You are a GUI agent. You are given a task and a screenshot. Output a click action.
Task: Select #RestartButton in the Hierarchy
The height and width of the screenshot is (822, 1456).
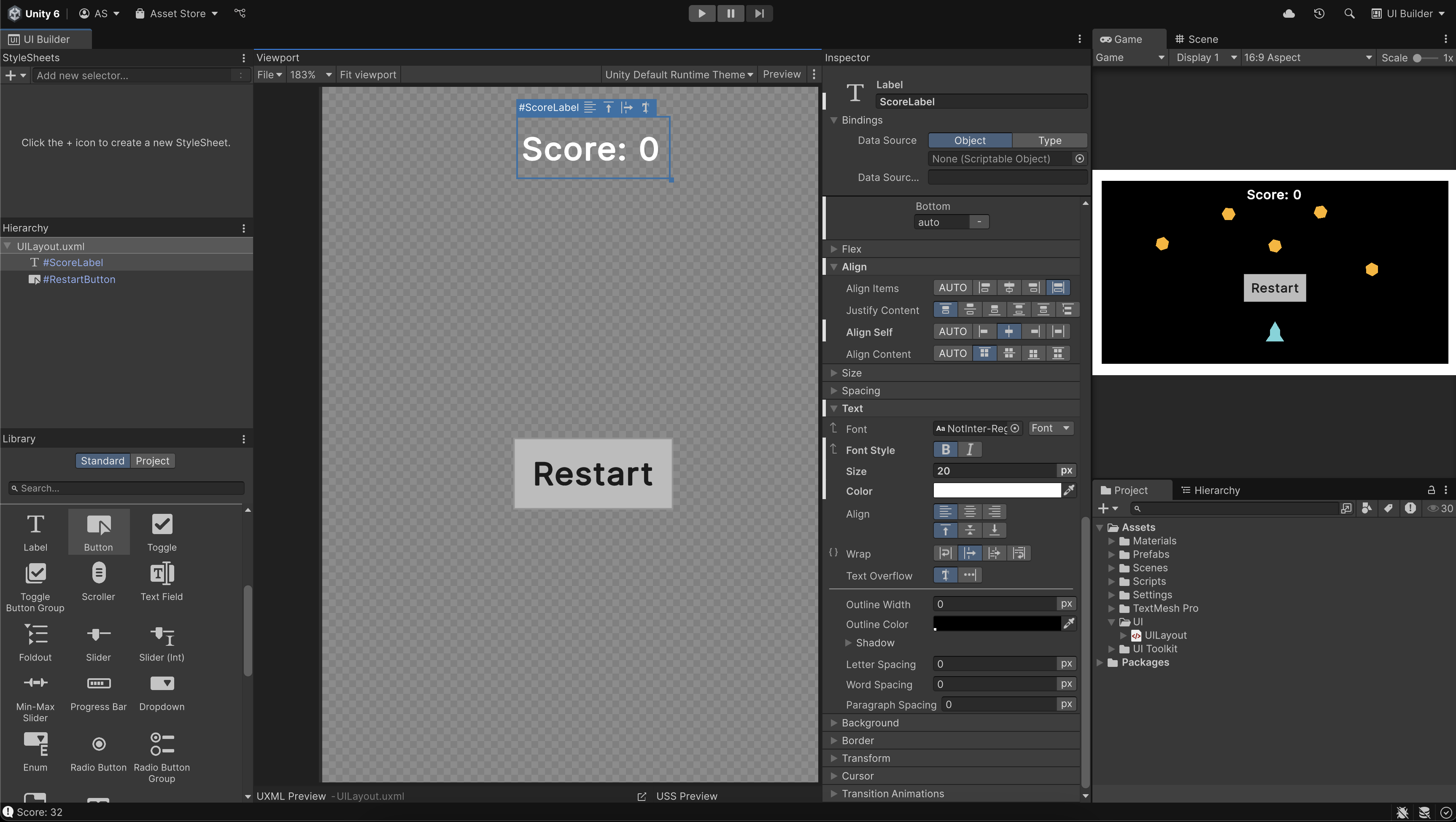[x=78, y=279]
